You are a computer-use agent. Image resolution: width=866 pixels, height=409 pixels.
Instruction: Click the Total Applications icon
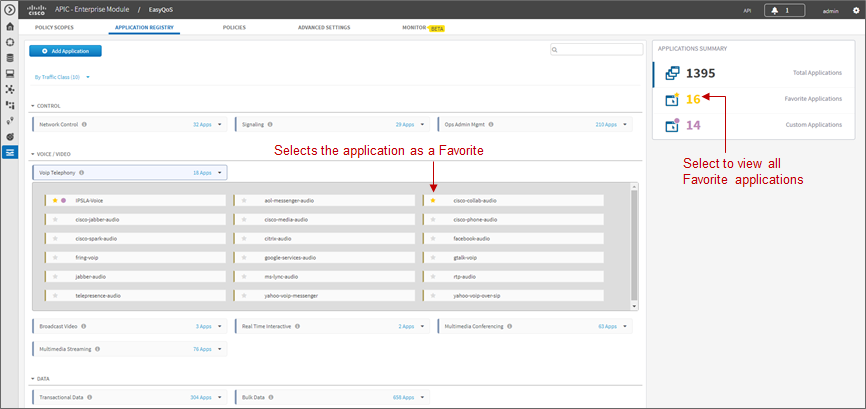click(672, 73)
